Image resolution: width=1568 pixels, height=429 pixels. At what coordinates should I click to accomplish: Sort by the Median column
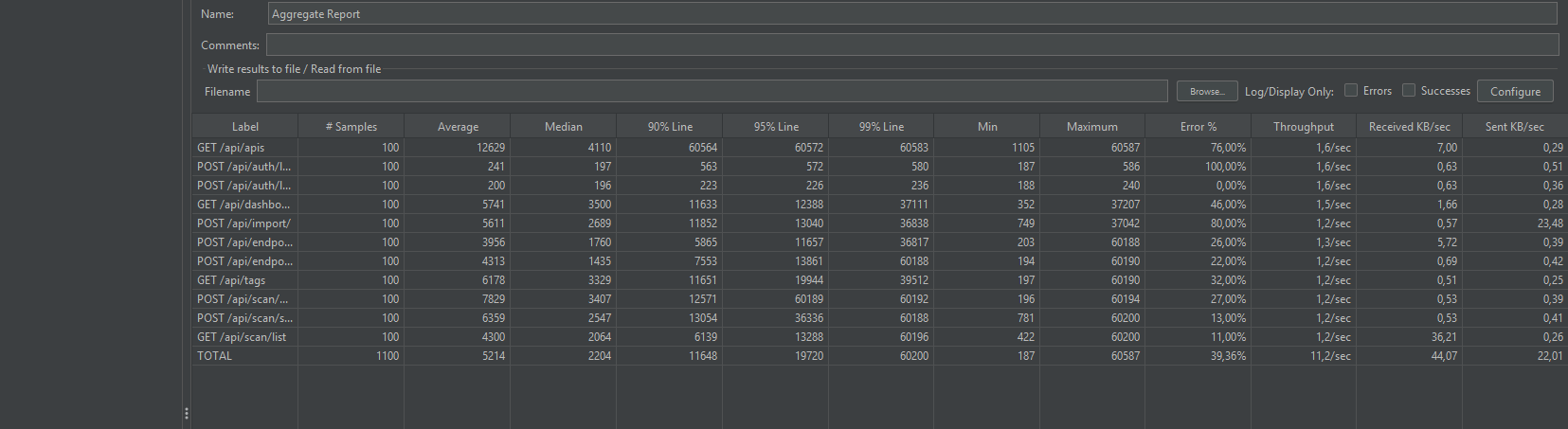(x=563, y=126)
